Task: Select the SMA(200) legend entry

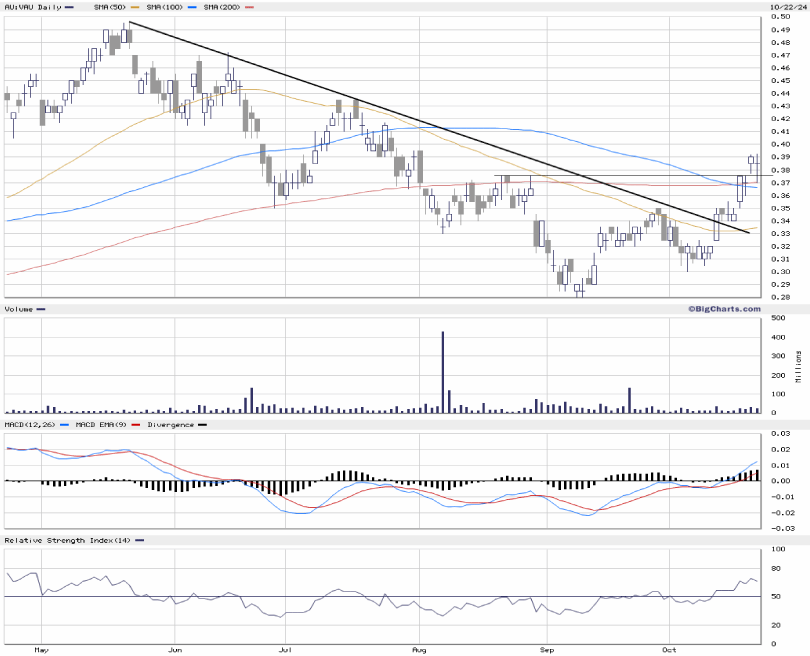Action: tap(226, 7)
